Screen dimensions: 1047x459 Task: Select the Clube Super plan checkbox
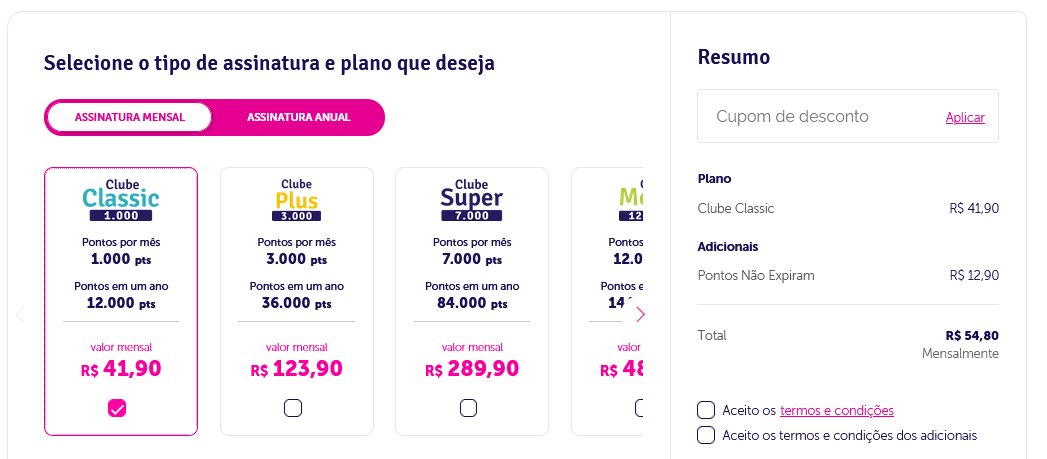pos(468,408)
